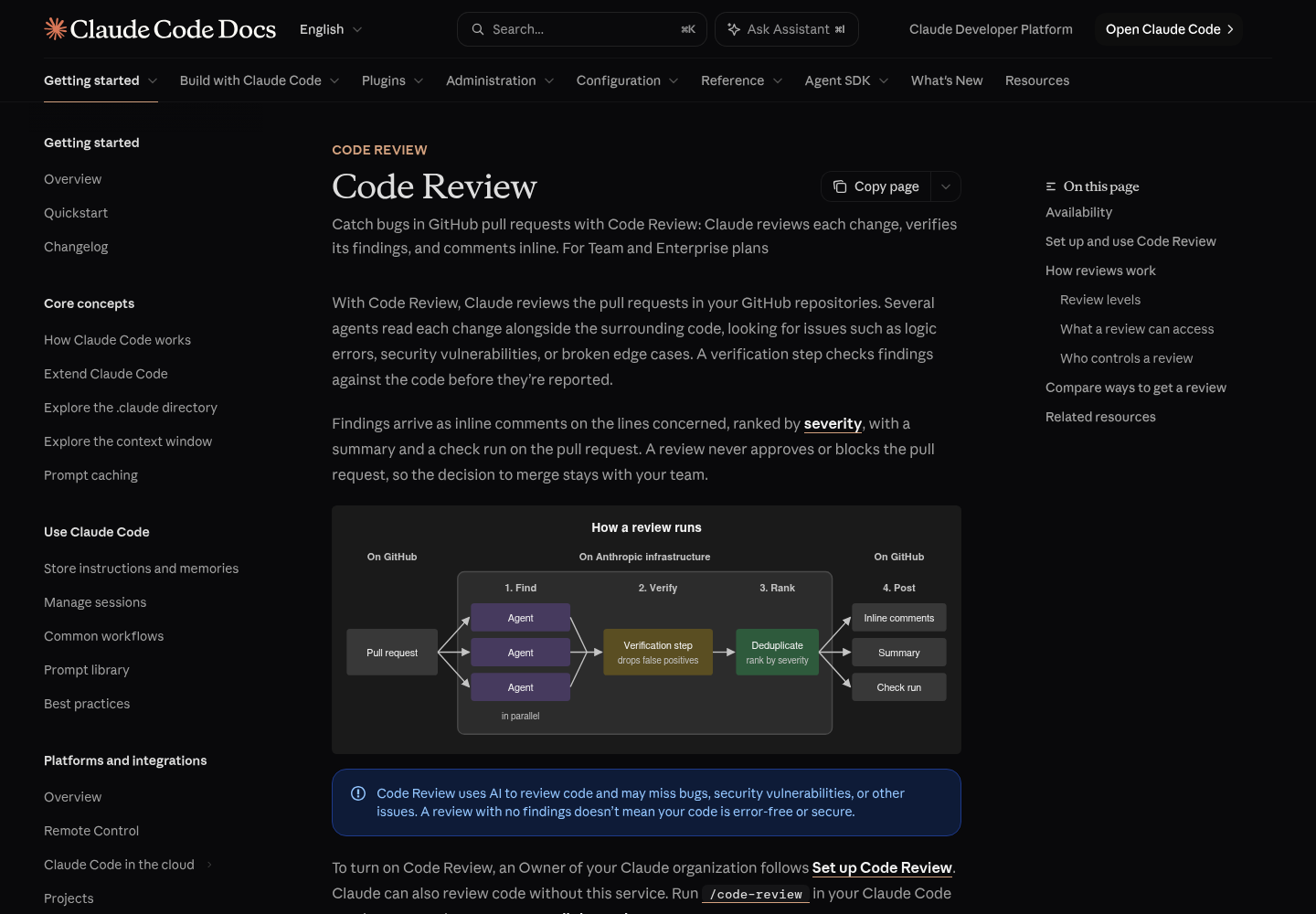Jump to Who controls a review

pos(1126,358)
